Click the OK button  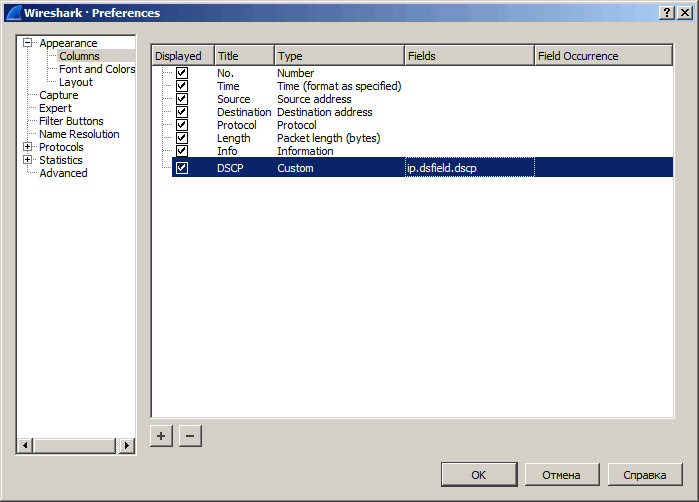479,475
